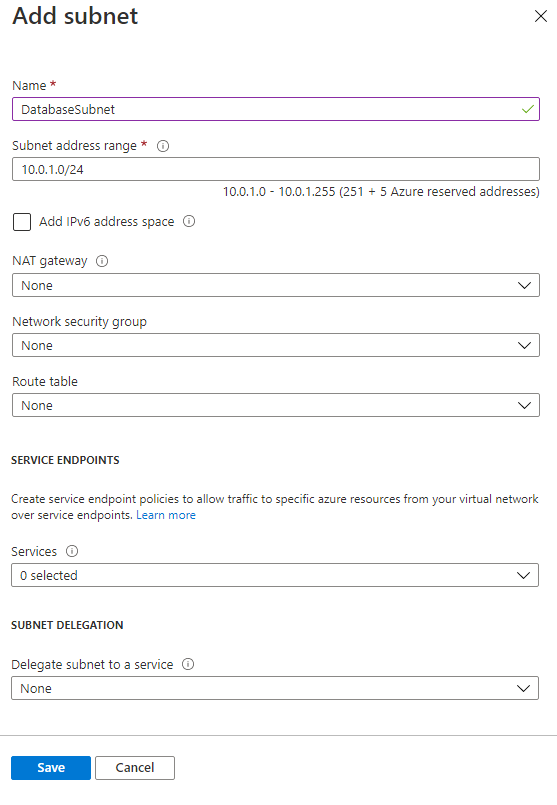The width and height of the screenshot is (557, 805).
Task: Open the NAT gateway dropdown
Action: [276, 285]
